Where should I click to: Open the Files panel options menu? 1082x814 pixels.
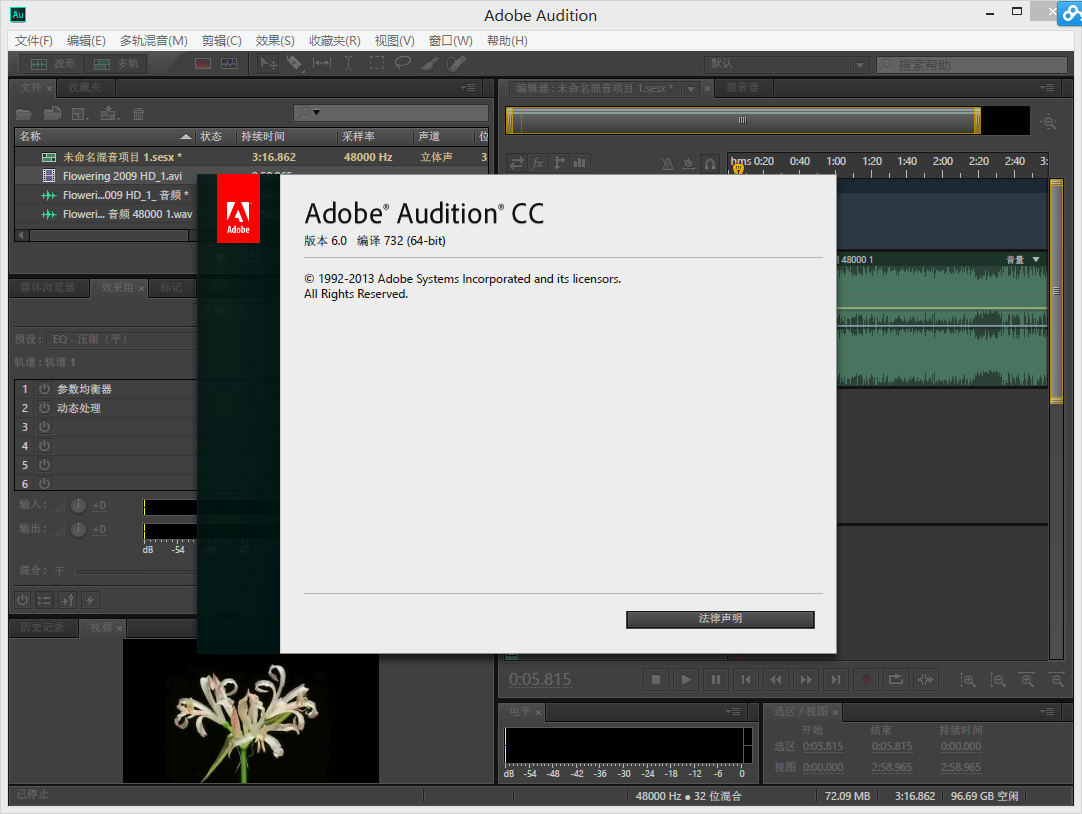coord(469,88)
